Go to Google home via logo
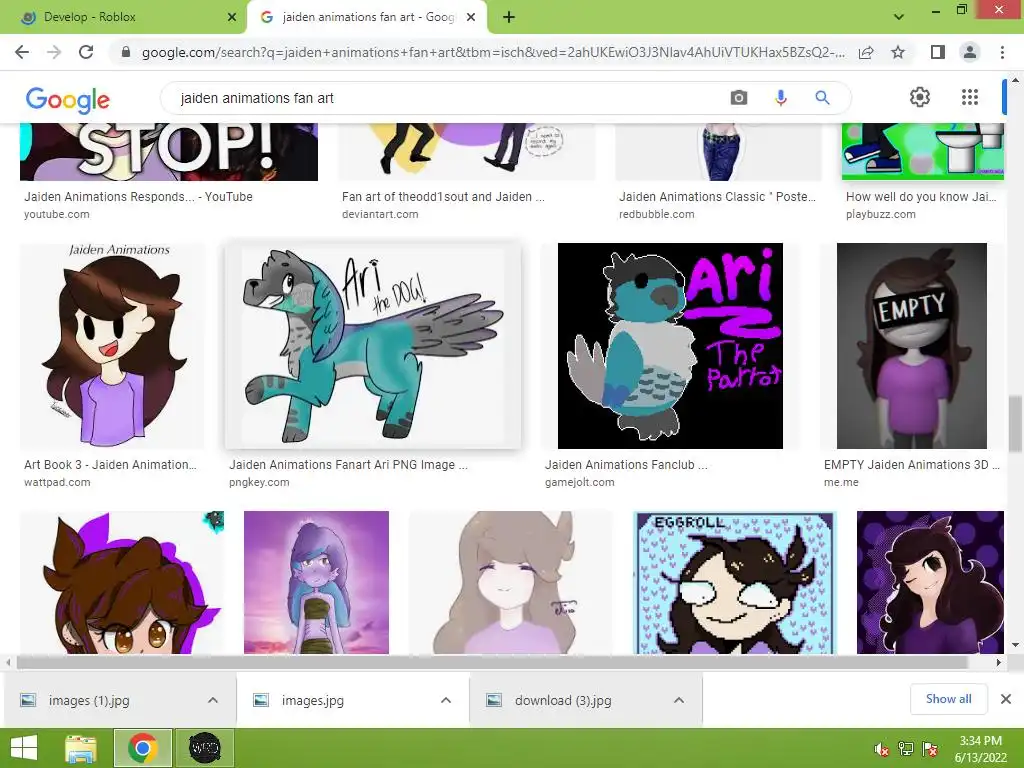1024x768 pixels. pyautogui.click(x=68, y=99)
